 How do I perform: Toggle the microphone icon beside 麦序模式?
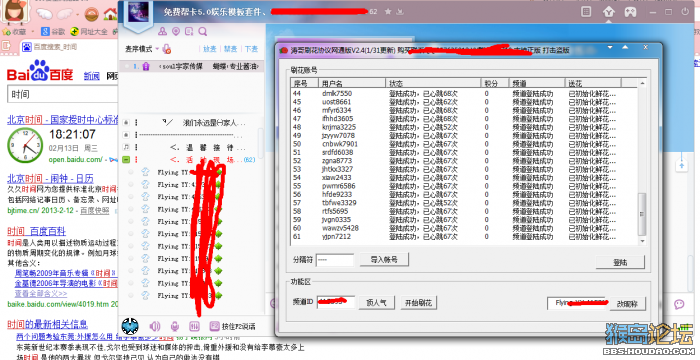pyautogui.click(x=167, y=49)
